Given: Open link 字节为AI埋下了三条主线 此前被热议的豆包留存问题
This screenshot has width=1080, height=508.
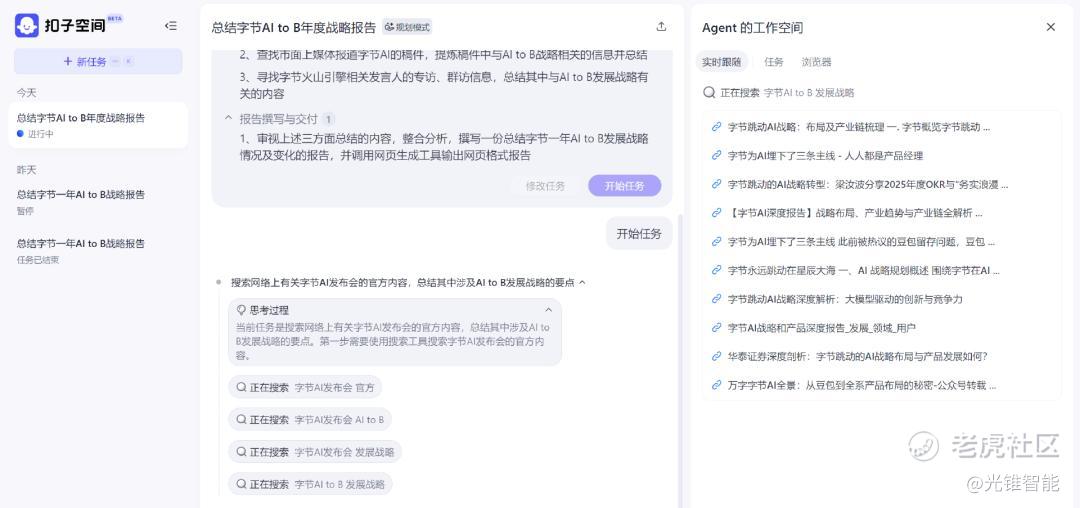Looking at the screenshot, I should coord(861,242).
